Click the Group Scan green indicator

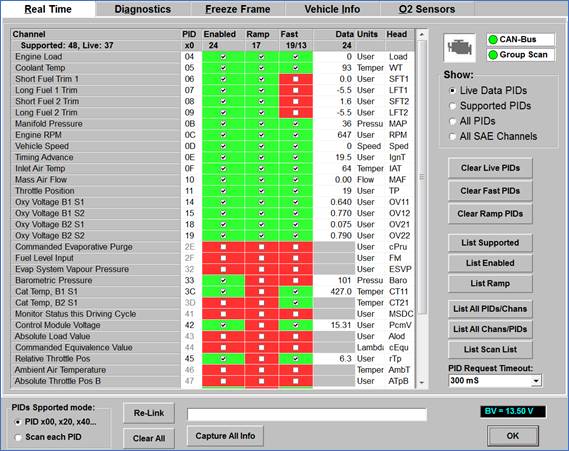coord(493,55)
